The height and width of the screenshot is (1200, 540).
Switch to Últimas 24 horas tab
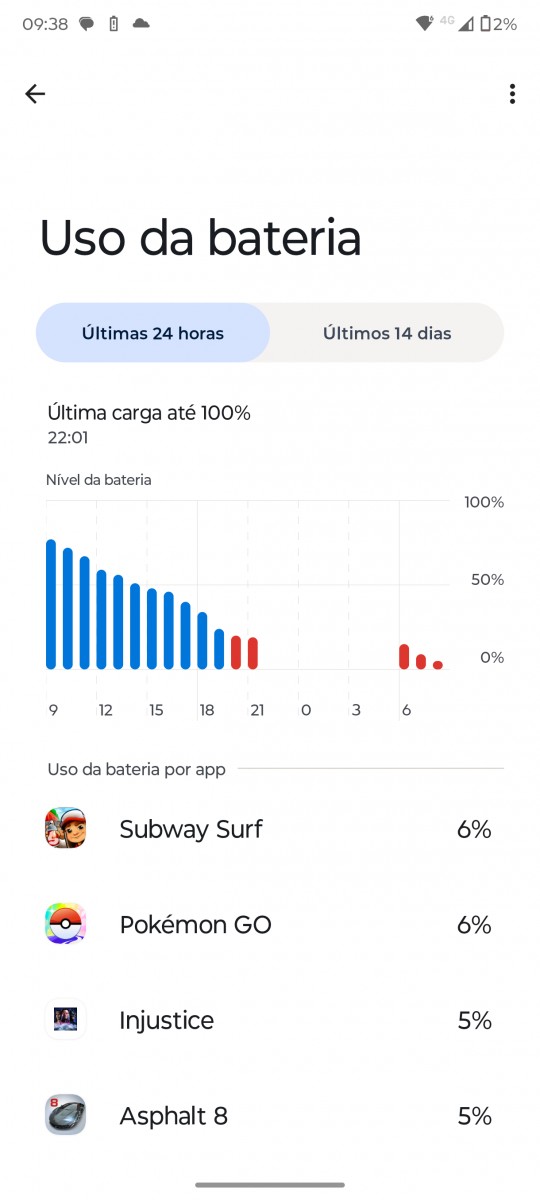153,333
